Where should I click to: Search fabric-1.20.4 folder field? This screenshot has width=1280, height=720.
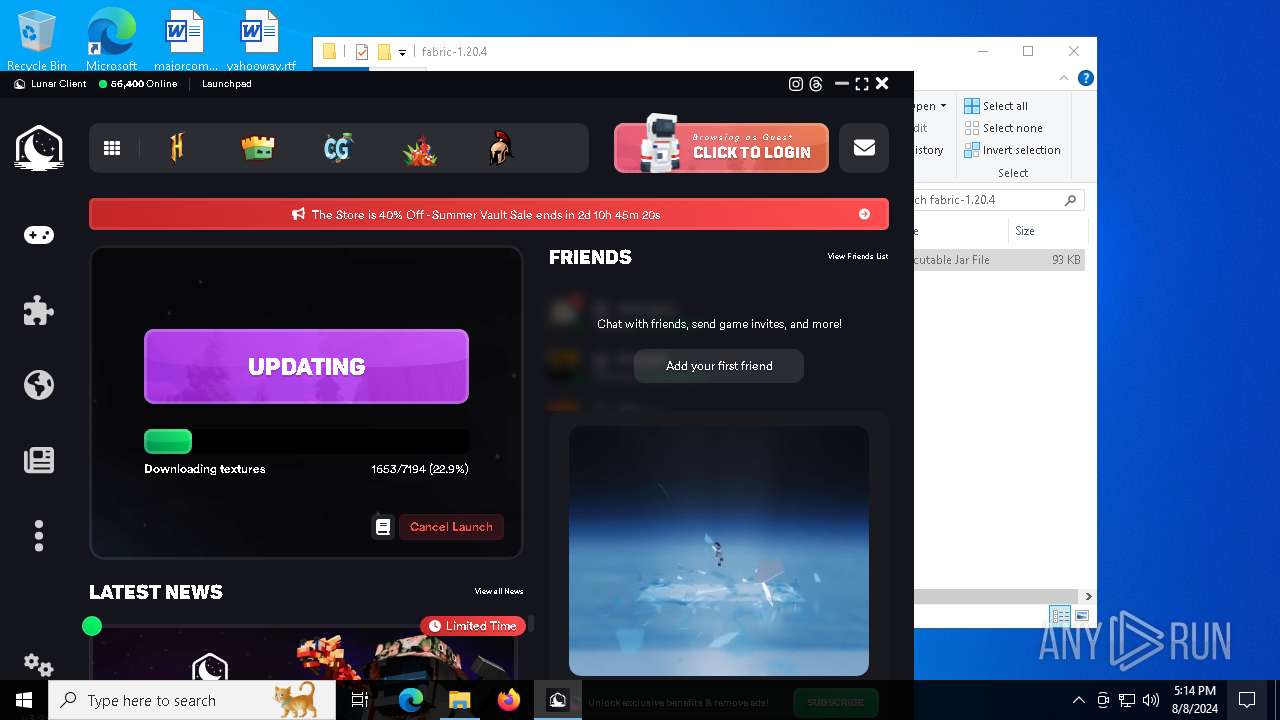[x=998, y=200]
